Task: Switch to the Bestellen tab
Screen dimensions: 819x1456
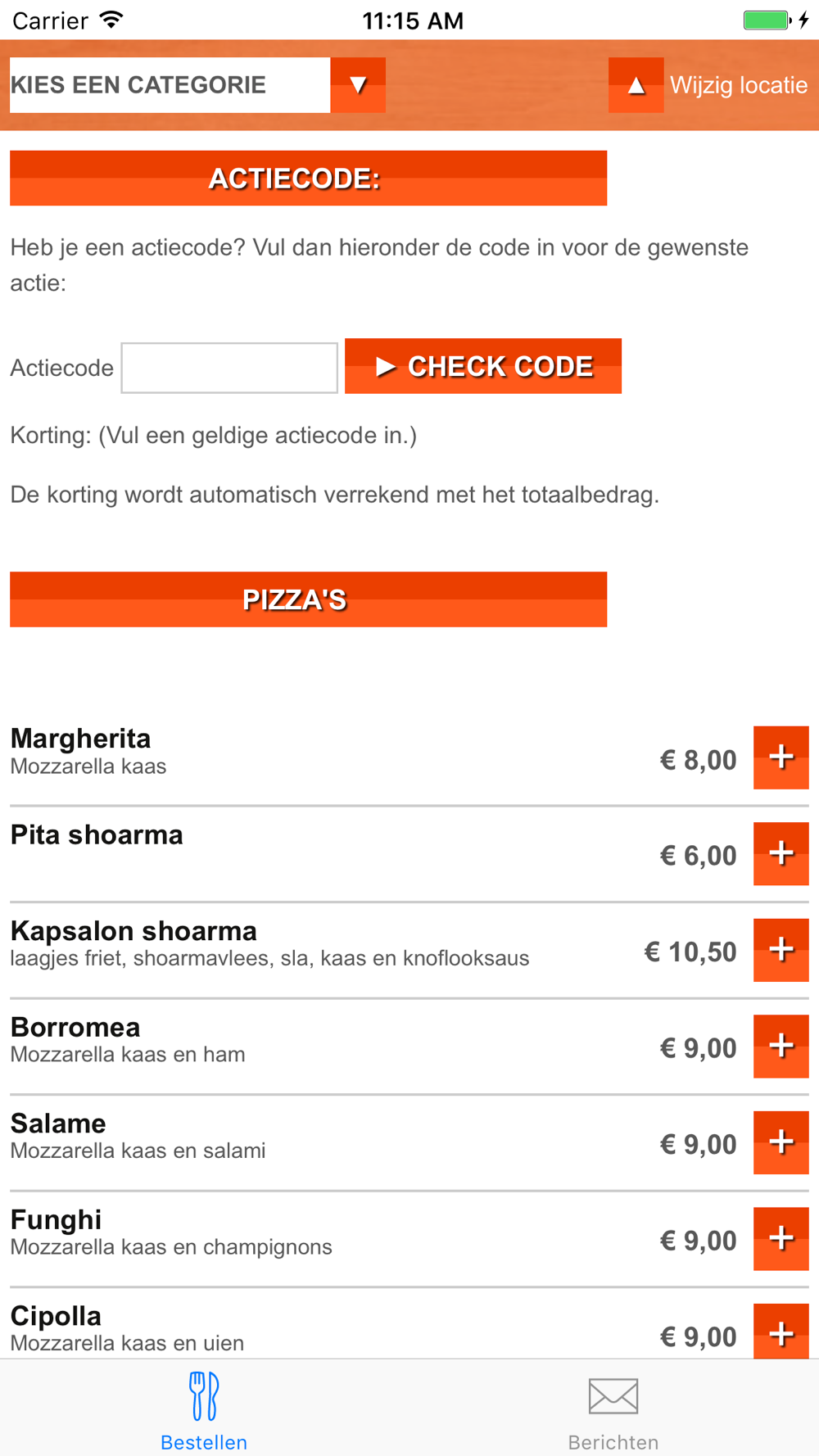Action: (204, 1410)
